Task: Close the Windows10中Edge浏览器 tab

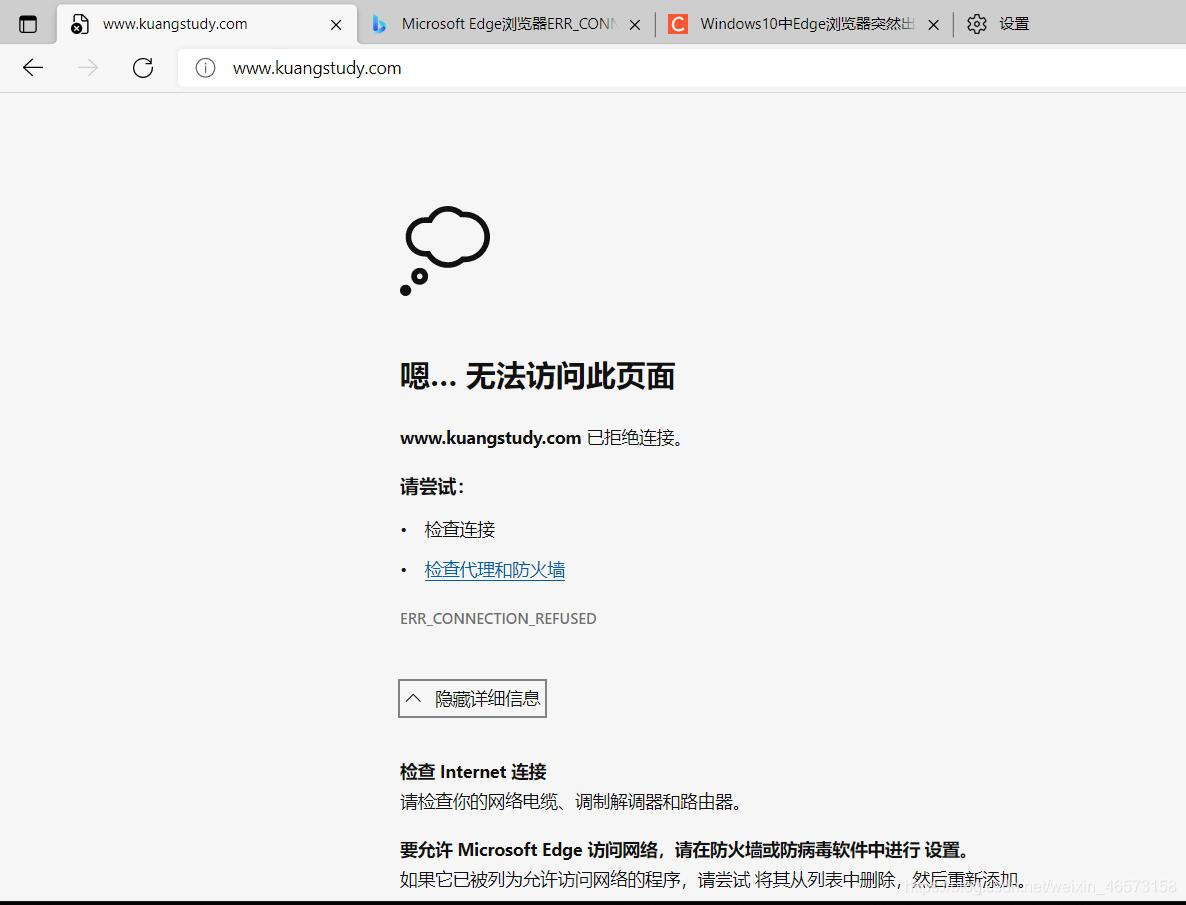Action: point(934,25)
